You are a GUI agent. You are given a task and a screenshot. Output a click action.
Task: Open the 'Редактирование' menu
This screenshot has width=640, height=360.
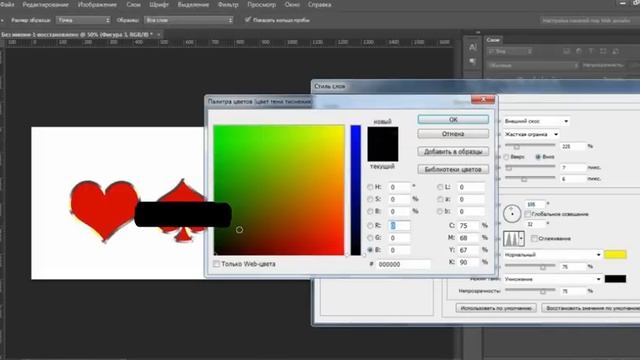pos(45,5)
